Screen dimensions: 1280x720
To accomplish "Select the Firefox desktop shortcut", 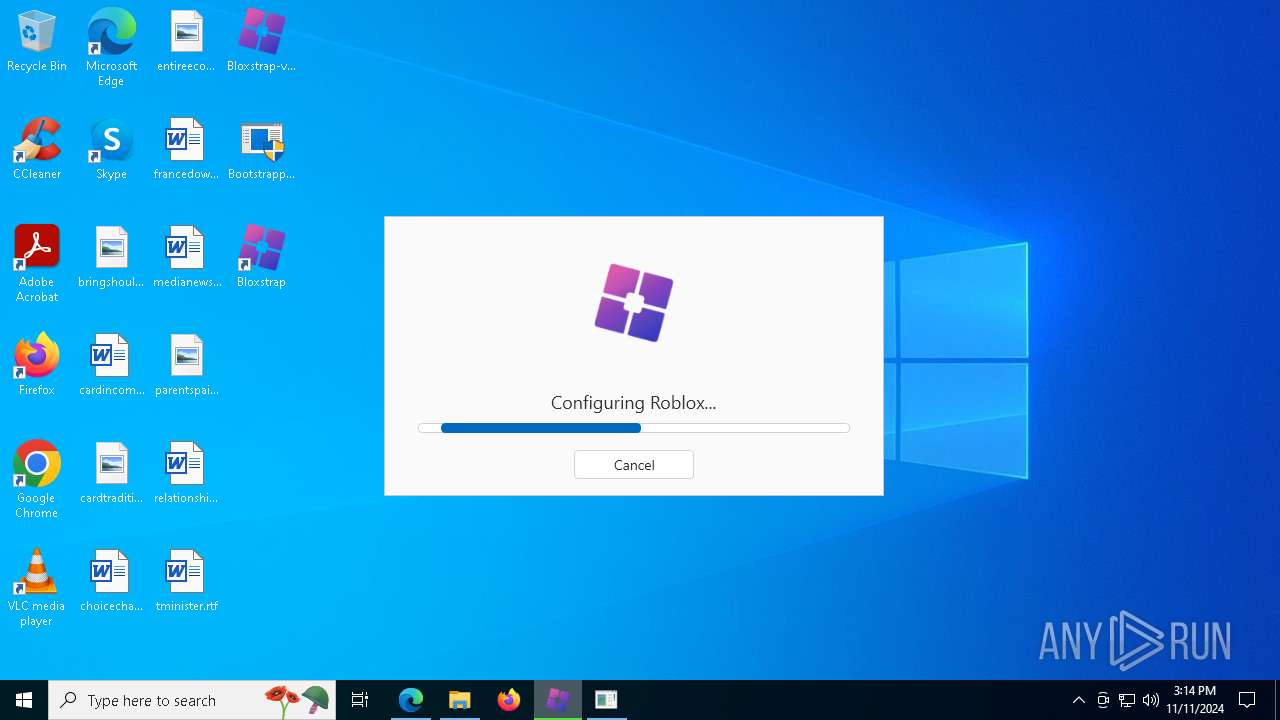I will (x=37, y=365).
